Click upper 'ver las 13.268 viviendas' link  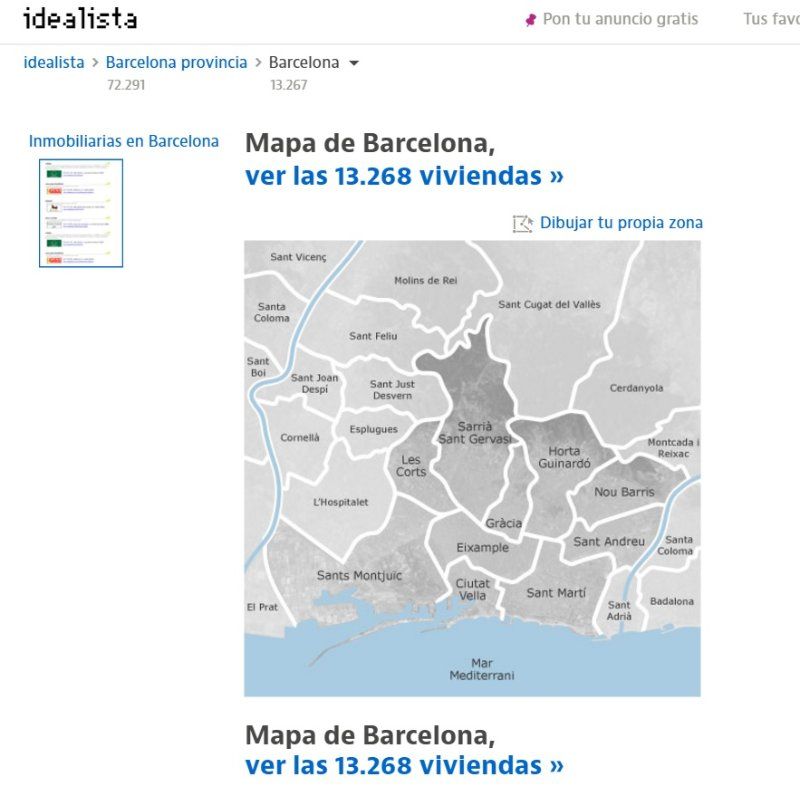coord(405,176)
